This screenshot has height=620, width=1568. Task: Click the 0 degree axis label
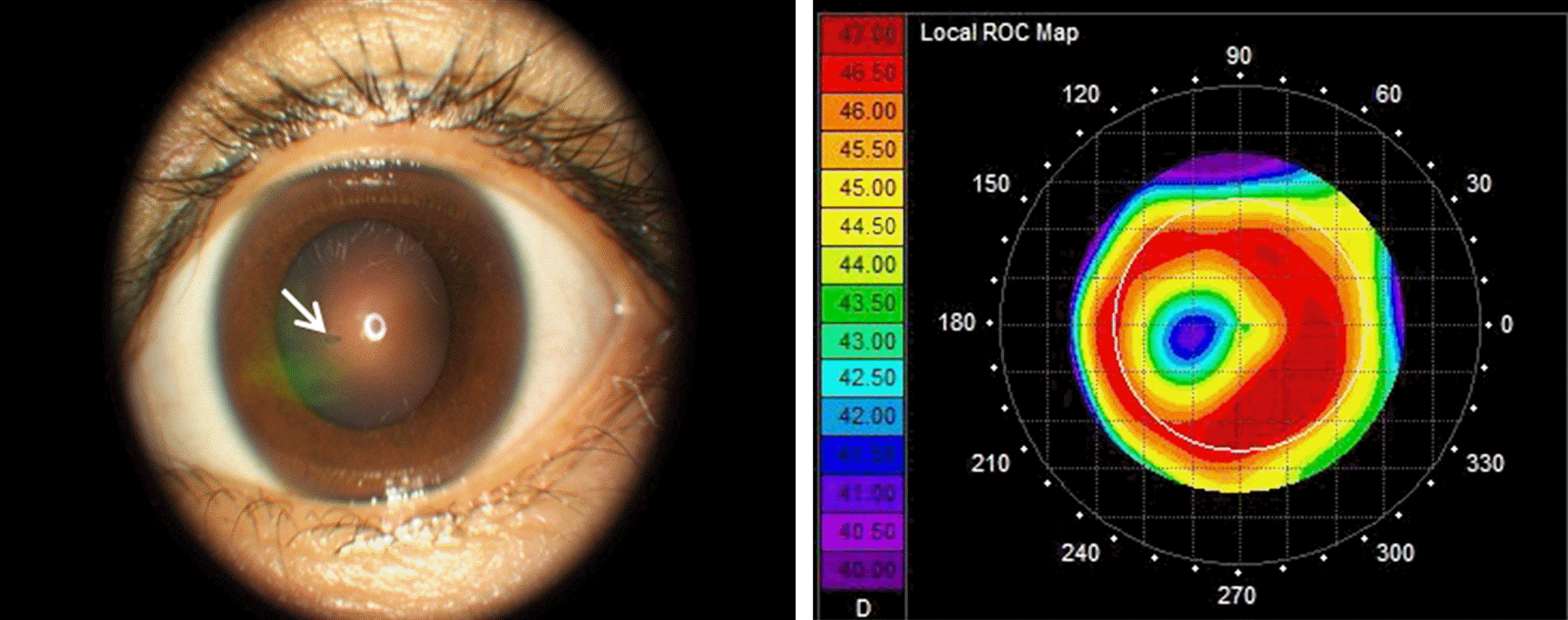(1506, 324)
